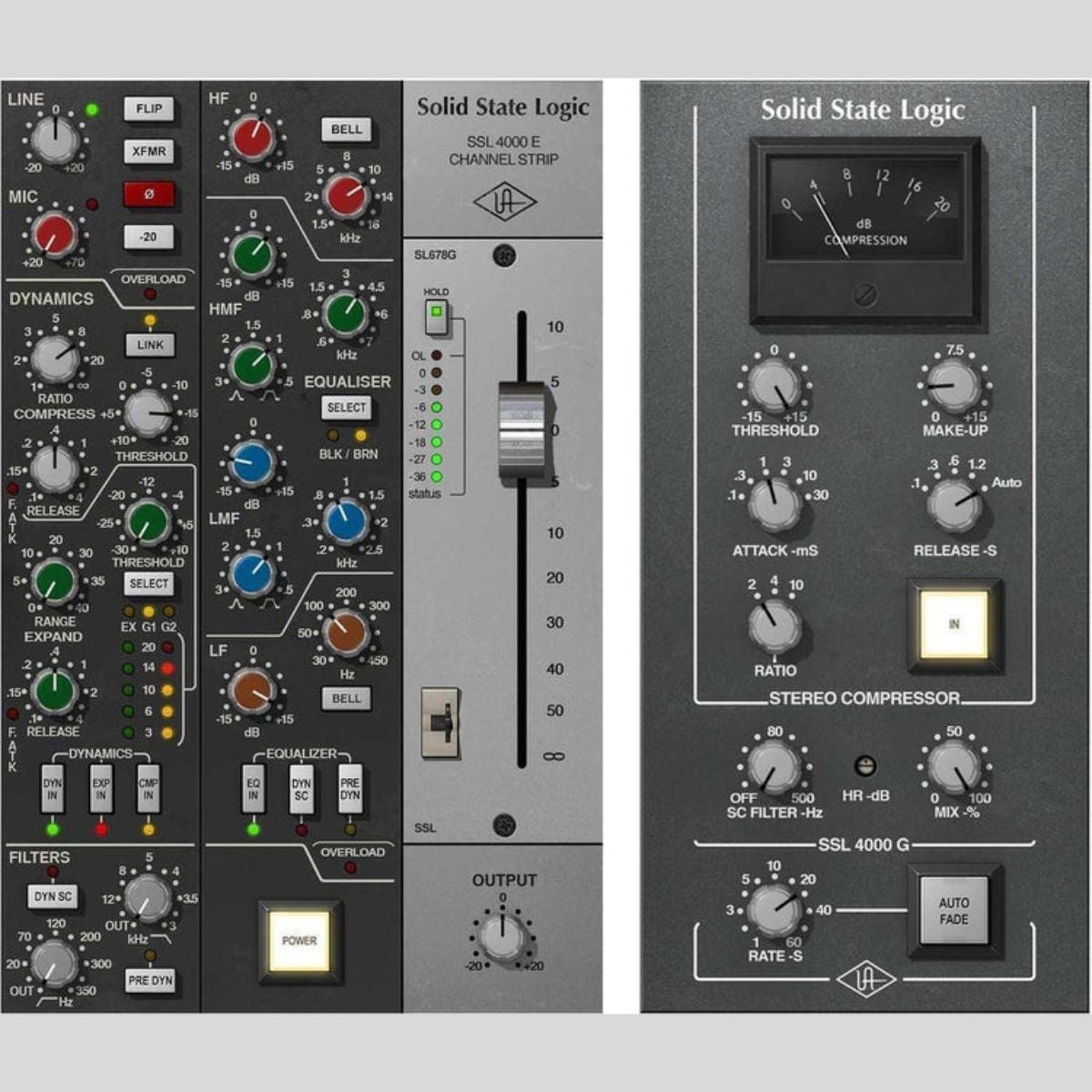Screen dimensions: 1092x1092
Task: Click the green HMF kHz frequency knob
Action: point(347,314)
